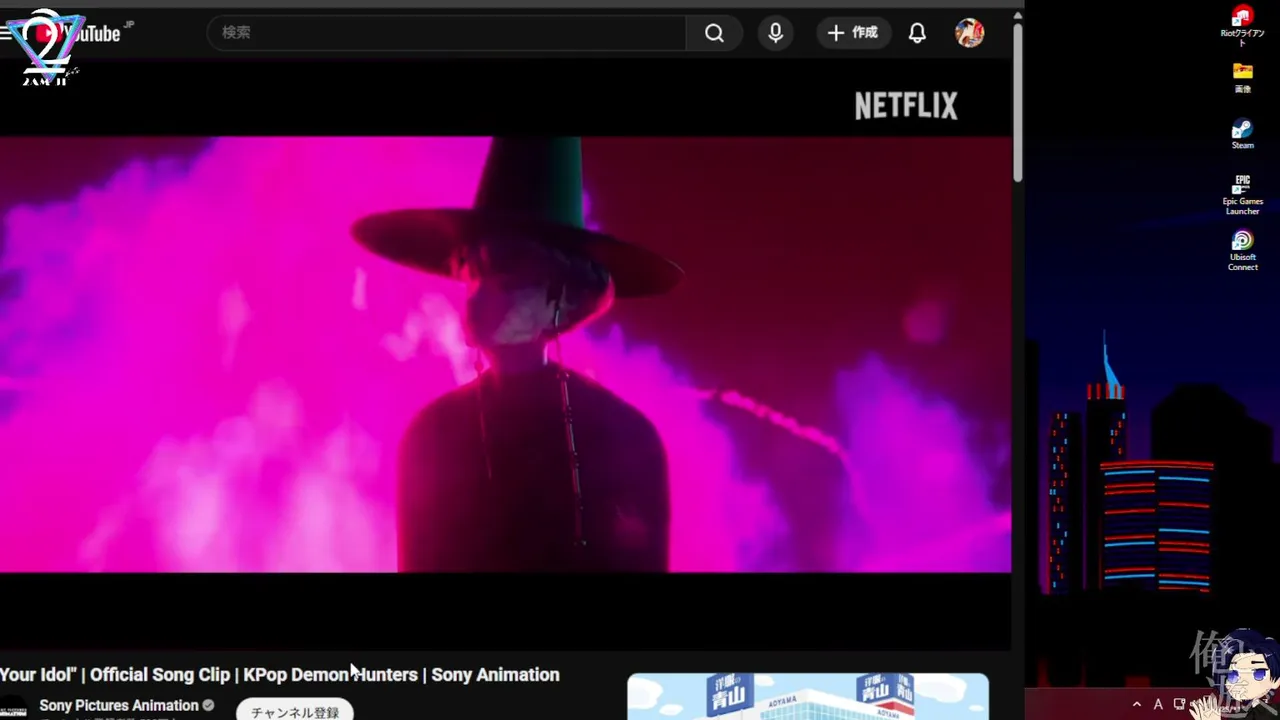The image size is (1280, 720).
Task: Click the display tray icon in taskbar
Action: [1179, 705]
